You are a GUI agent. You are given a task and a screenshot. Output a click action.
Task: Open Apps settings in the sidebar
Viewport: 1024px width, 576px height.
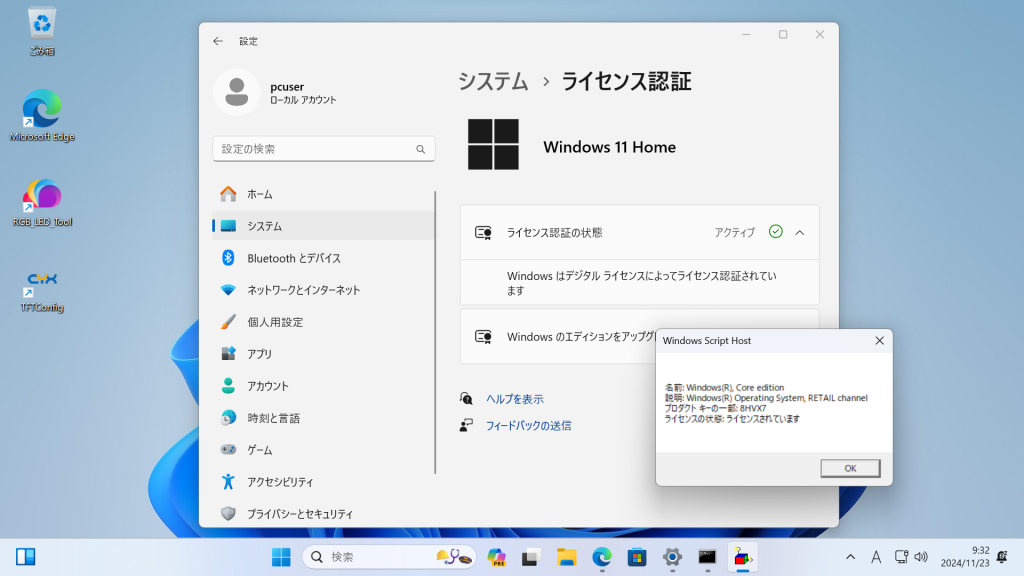[x=323, y=354]
